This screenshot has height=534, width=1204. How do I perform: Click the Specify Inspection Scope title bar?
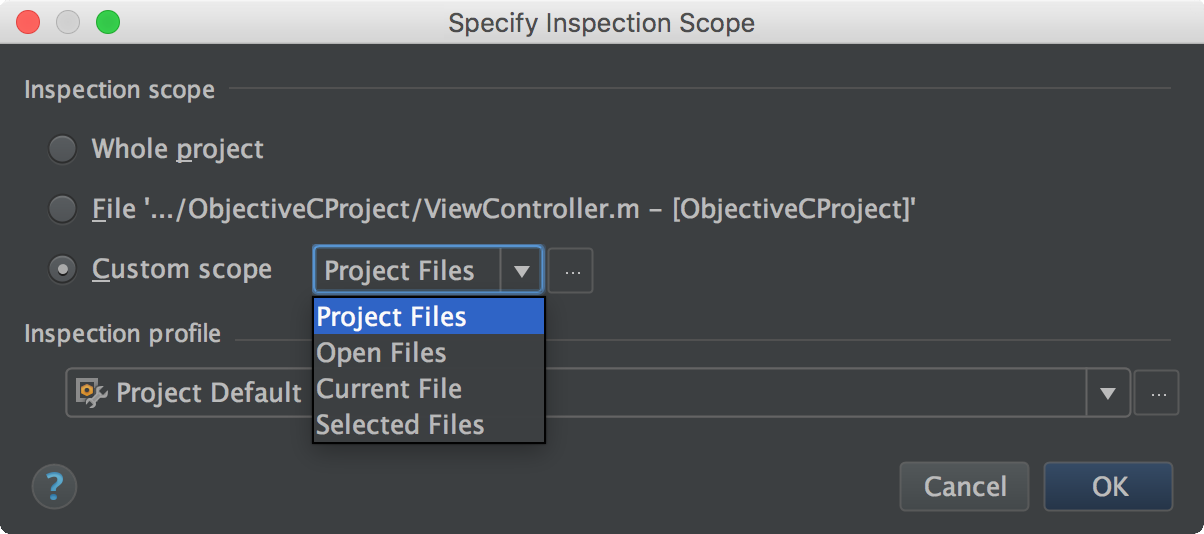click(x=601, y=22)
